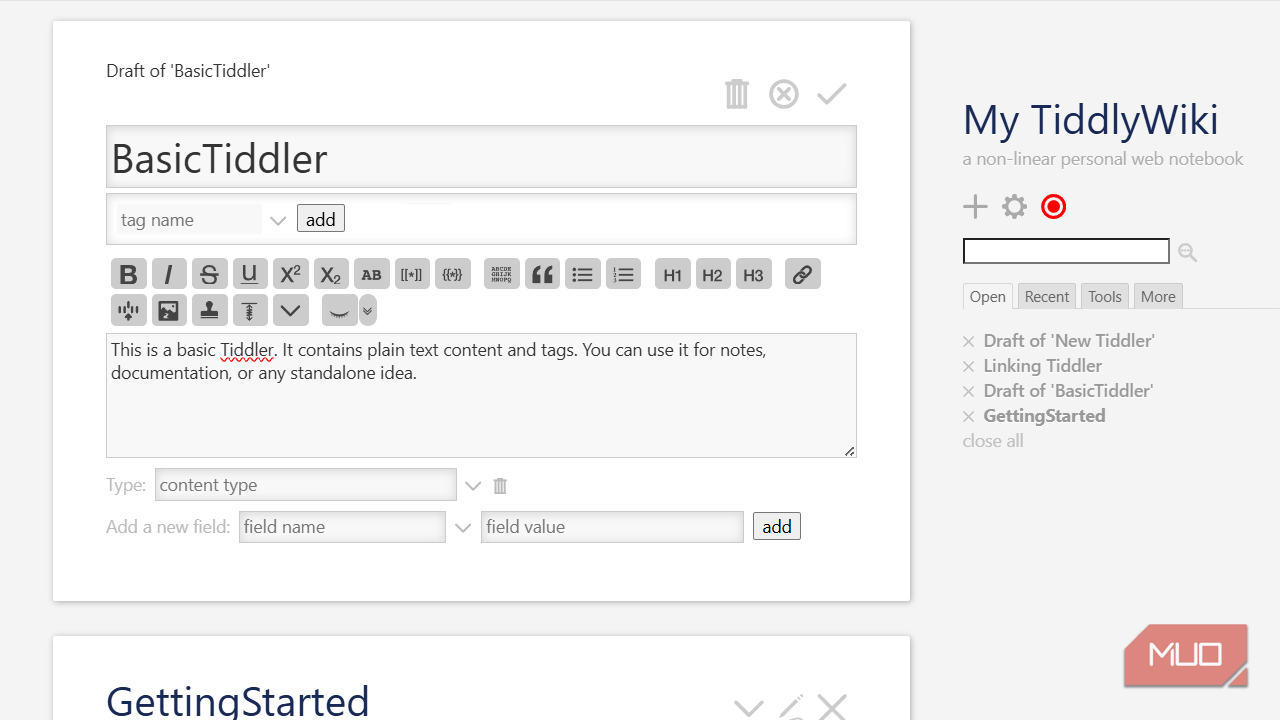Apply underline formatting
The height and width of the screenshot is (720, 1280).
point(250,274)
